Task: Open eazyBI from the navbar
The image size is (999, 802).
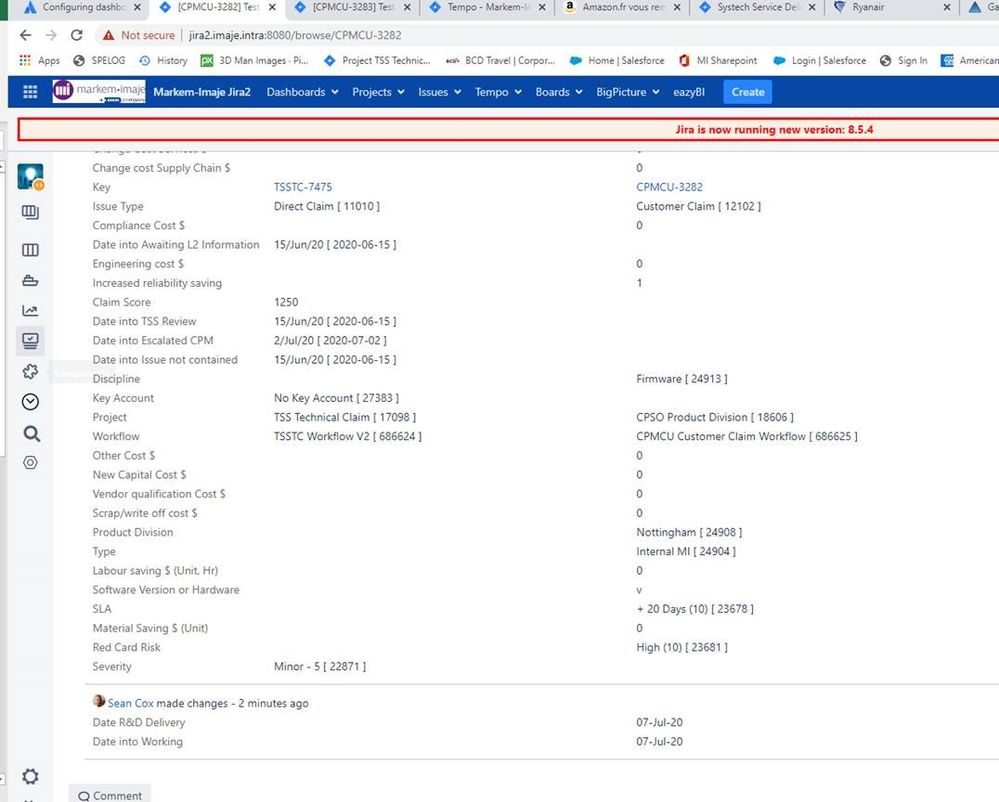Action: pyautogui.click(x=689, y=92)
